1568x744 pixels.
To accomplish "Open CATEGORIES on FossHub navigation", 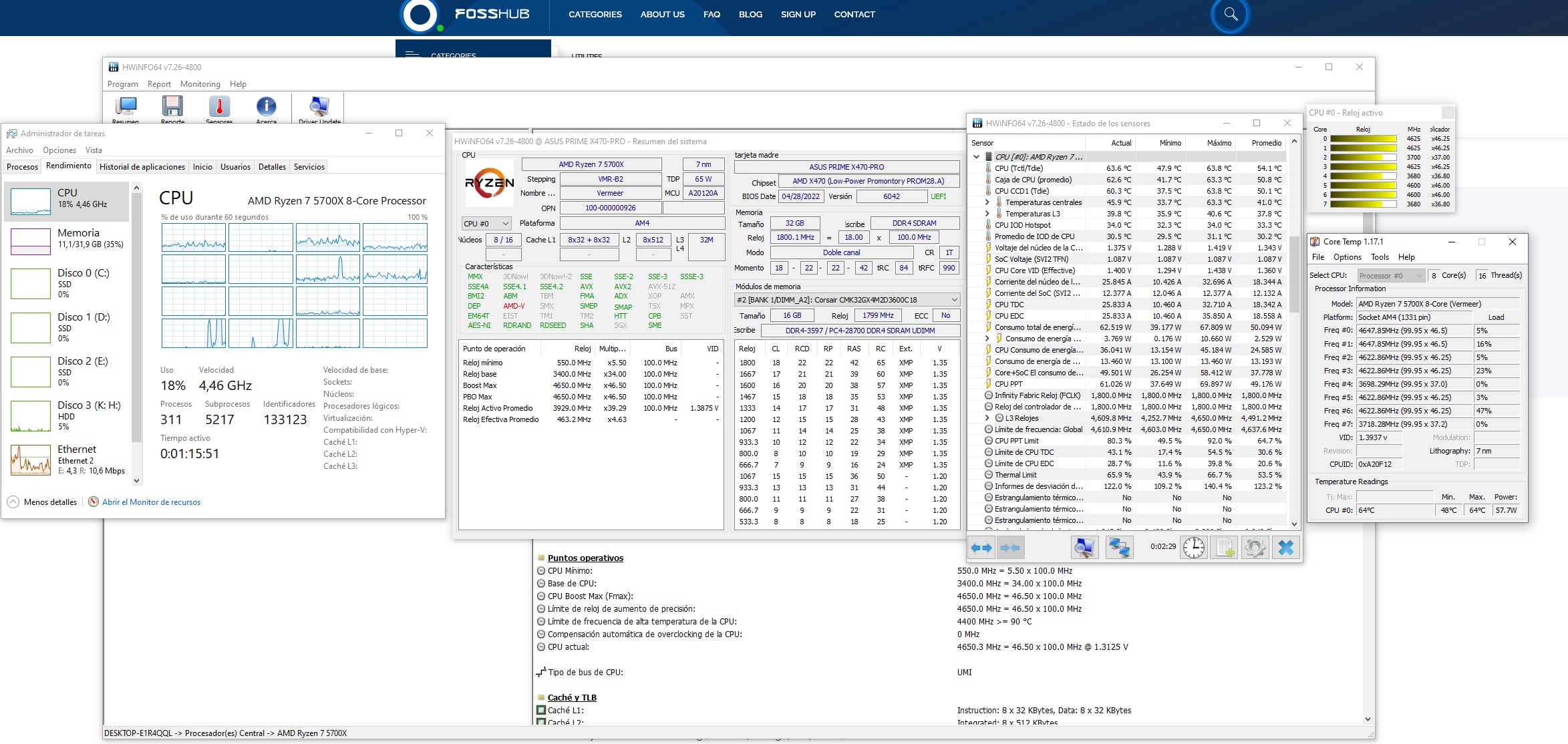I will pyautogui.click(x=595, y=14).
